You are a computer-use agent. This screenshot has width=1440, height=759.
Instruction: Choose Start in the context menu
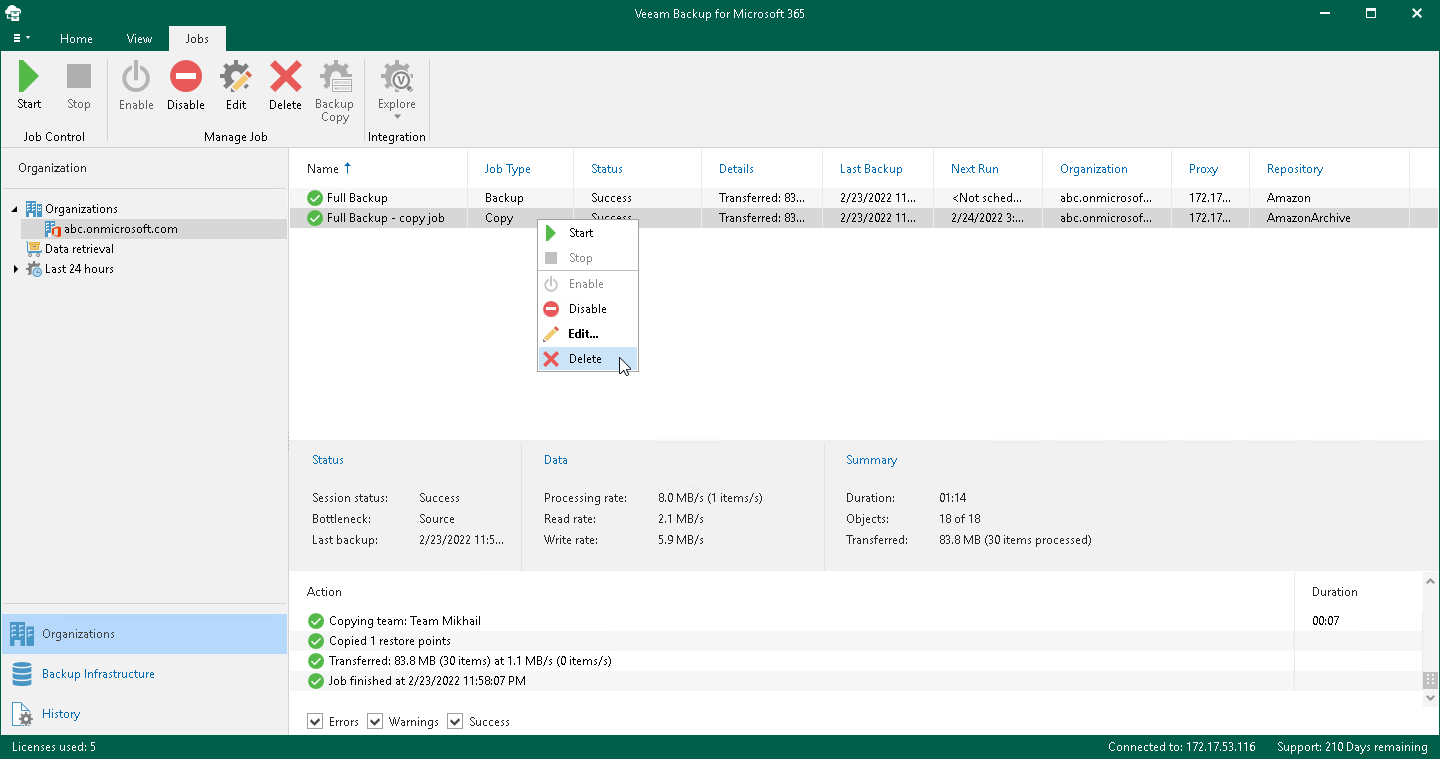[588, 233]
